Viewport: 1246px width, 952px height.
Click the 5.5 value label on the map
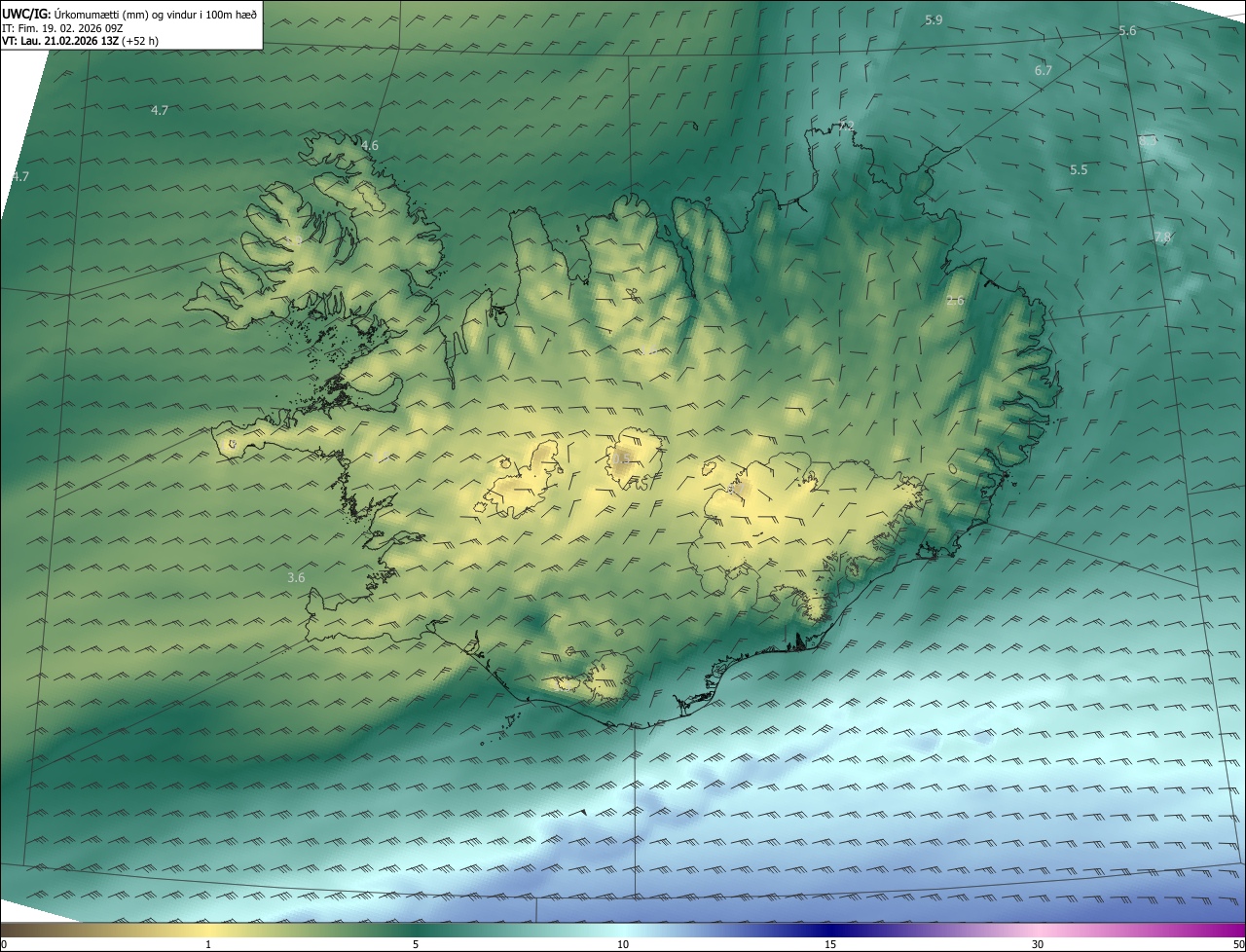click(x=1079, y=169)
